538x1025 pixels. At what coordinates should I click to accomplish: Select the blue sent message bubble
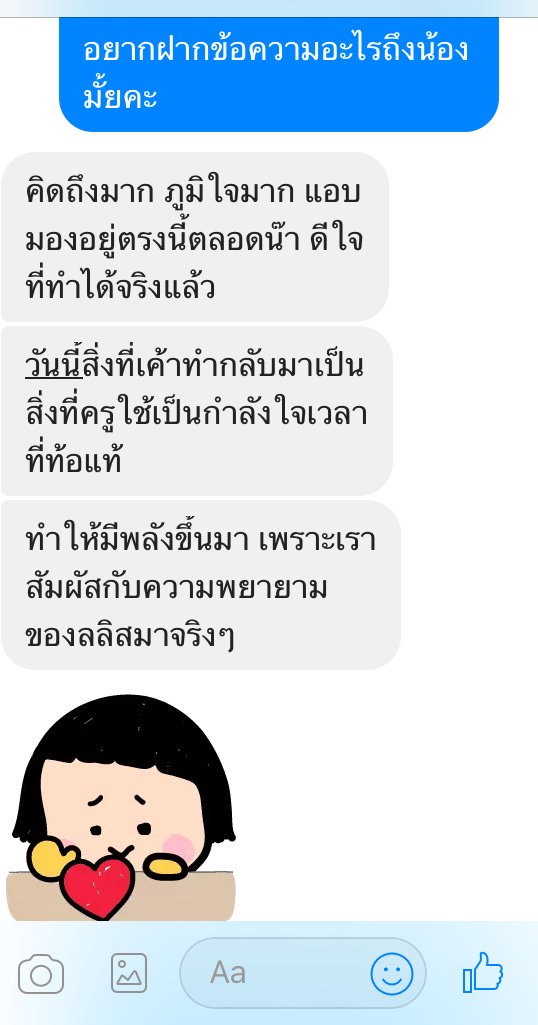tap(279, 74)
